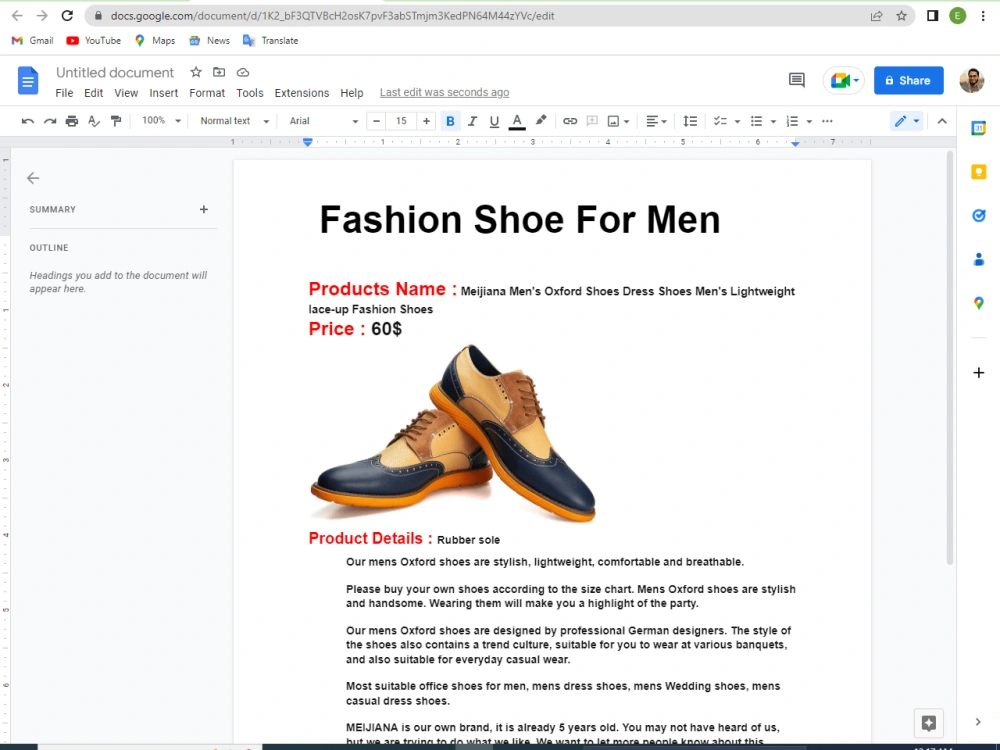Screen dimensions: 1000x750
Task: Click the Numbered list icon
Action: (x=792, y=121)
